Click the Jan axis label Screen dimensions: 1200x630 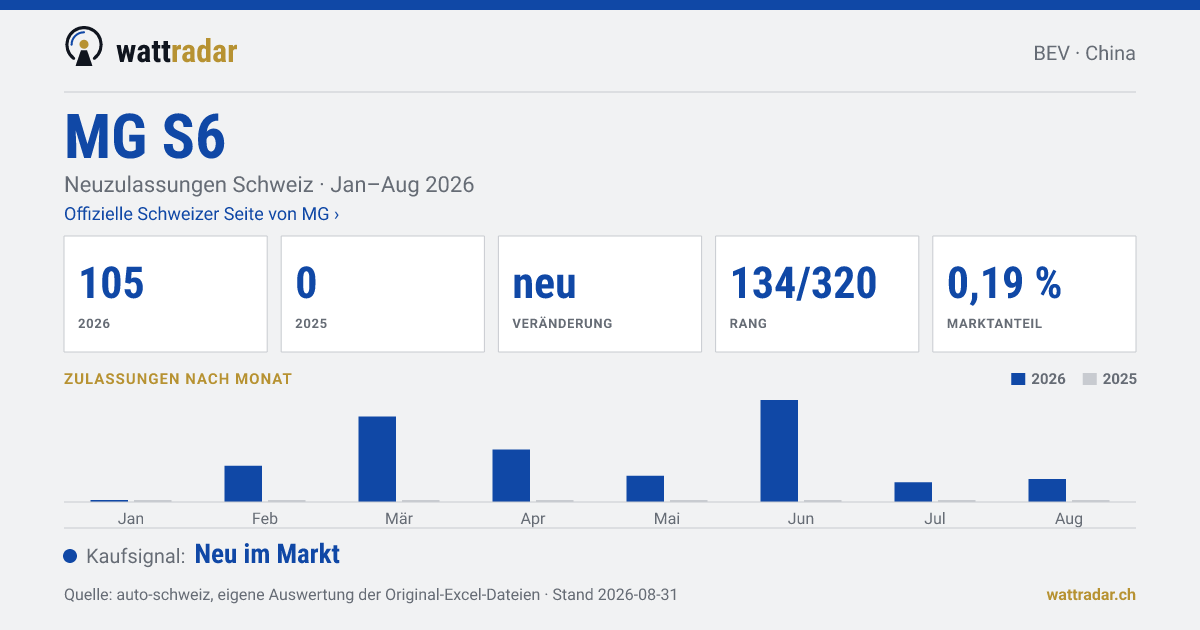131,518
